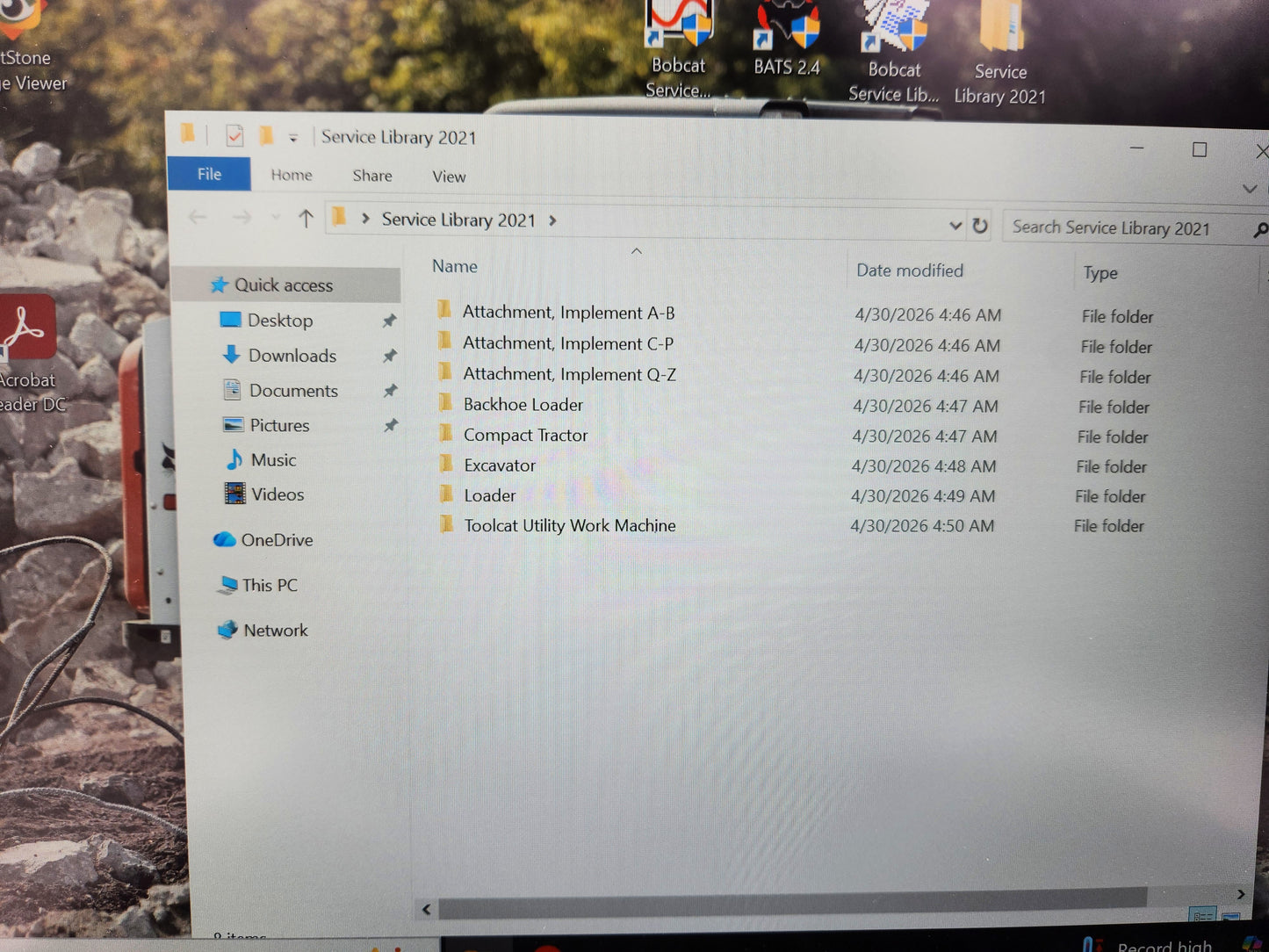
Task: Click the magnifying glass search icon
Action: (x=1260, y=230)
